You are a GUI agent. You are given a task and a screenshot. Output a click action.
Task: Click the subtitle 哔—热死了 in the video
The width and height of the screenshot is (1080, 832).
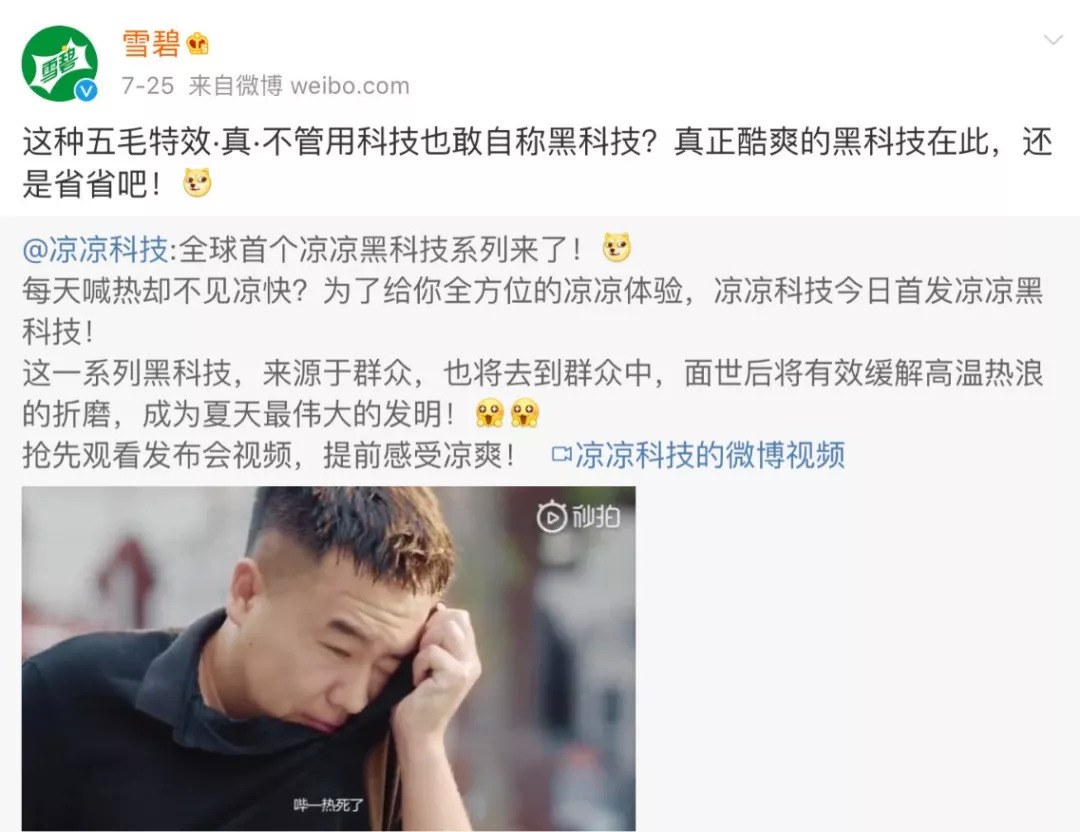[x=328, y=804]
